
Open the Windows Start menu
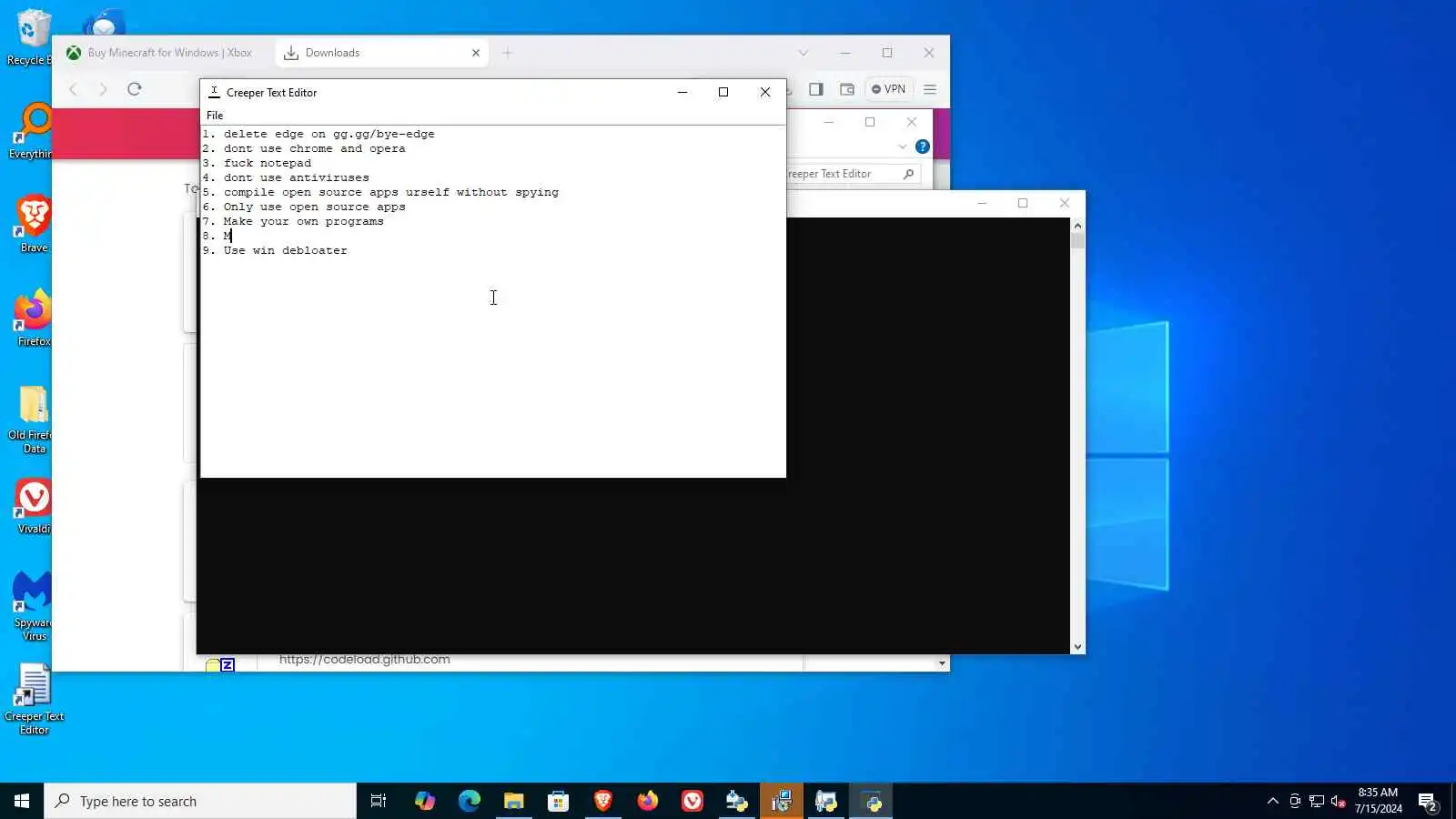(22, 801)
